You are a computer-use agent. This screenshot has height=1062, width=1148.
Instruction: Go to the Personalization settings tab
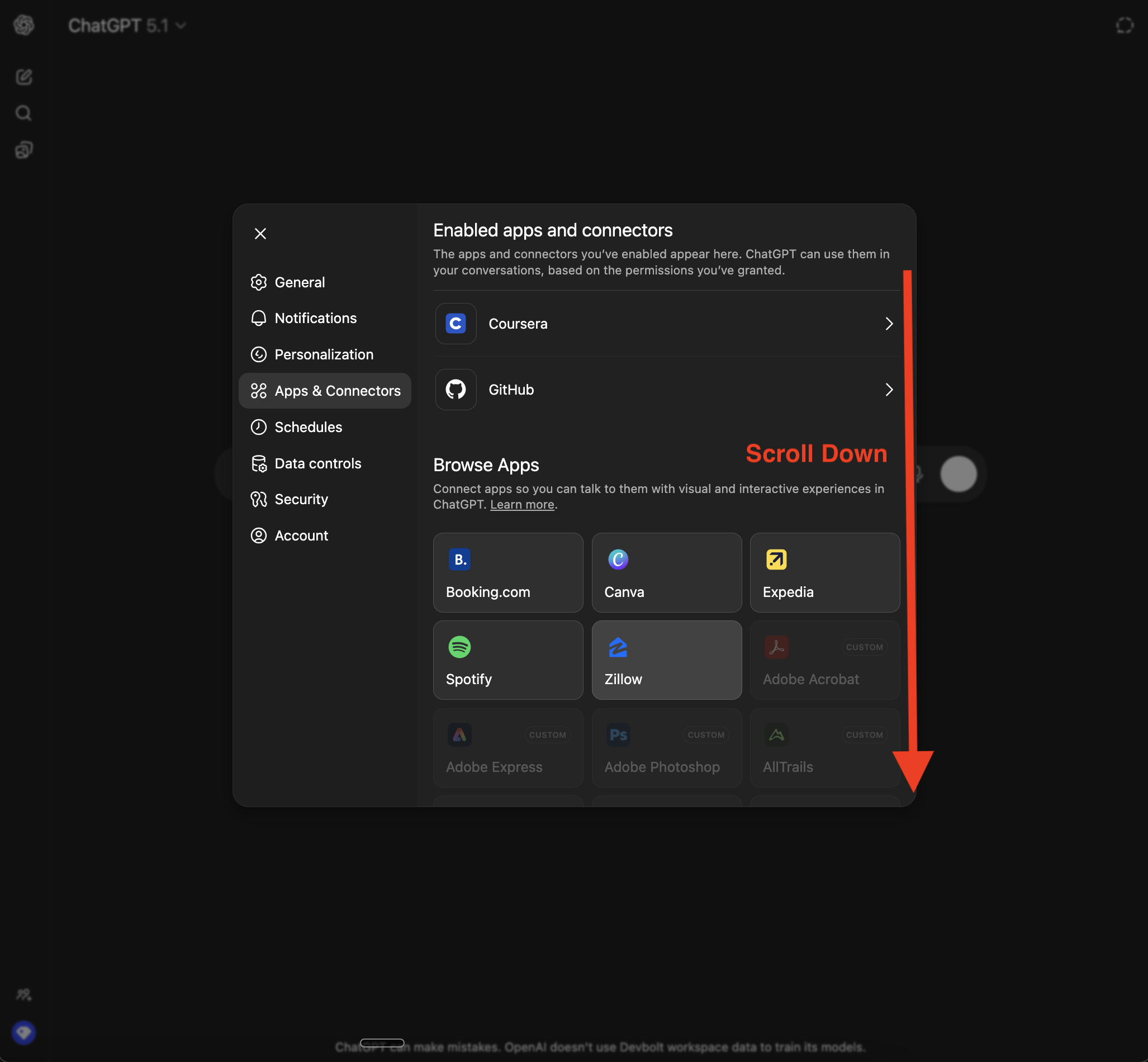point(324,354)
